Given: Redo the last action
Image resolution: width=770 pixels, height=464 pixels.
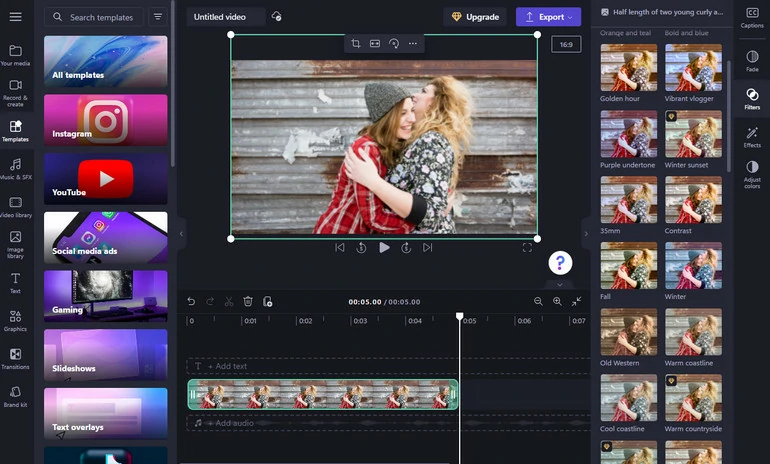Looking at the screenshot, I should (210, 301).
